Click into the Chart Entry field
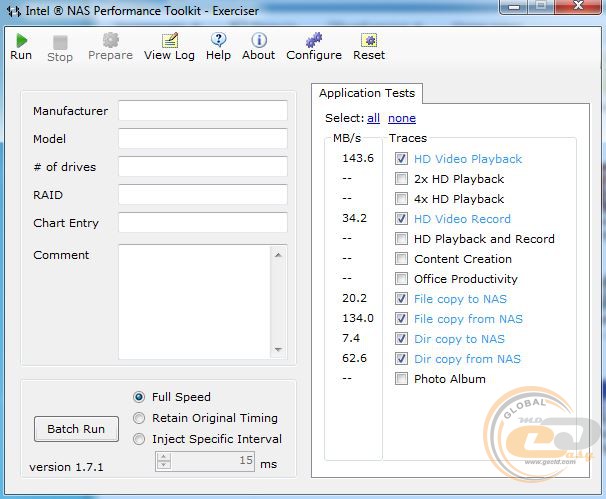The height and width of the screenshot is (499, 606). (203, 223)
